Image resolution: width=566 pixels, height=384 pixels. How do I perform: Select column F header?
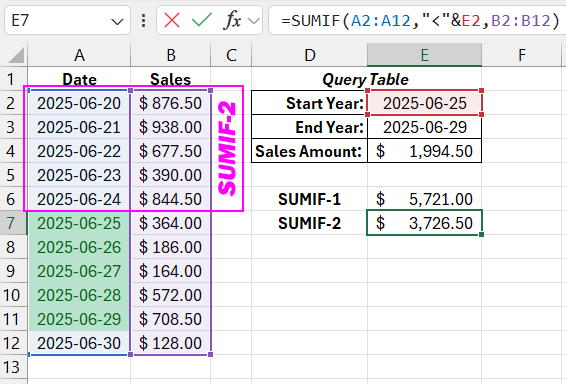click(x=522, y=55)
